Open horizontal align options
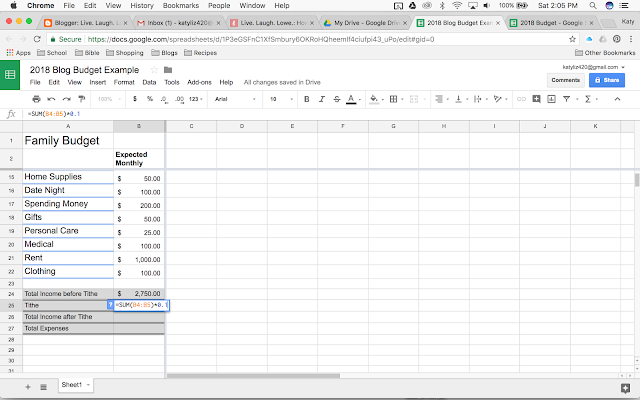 click(x=439, y=99)
